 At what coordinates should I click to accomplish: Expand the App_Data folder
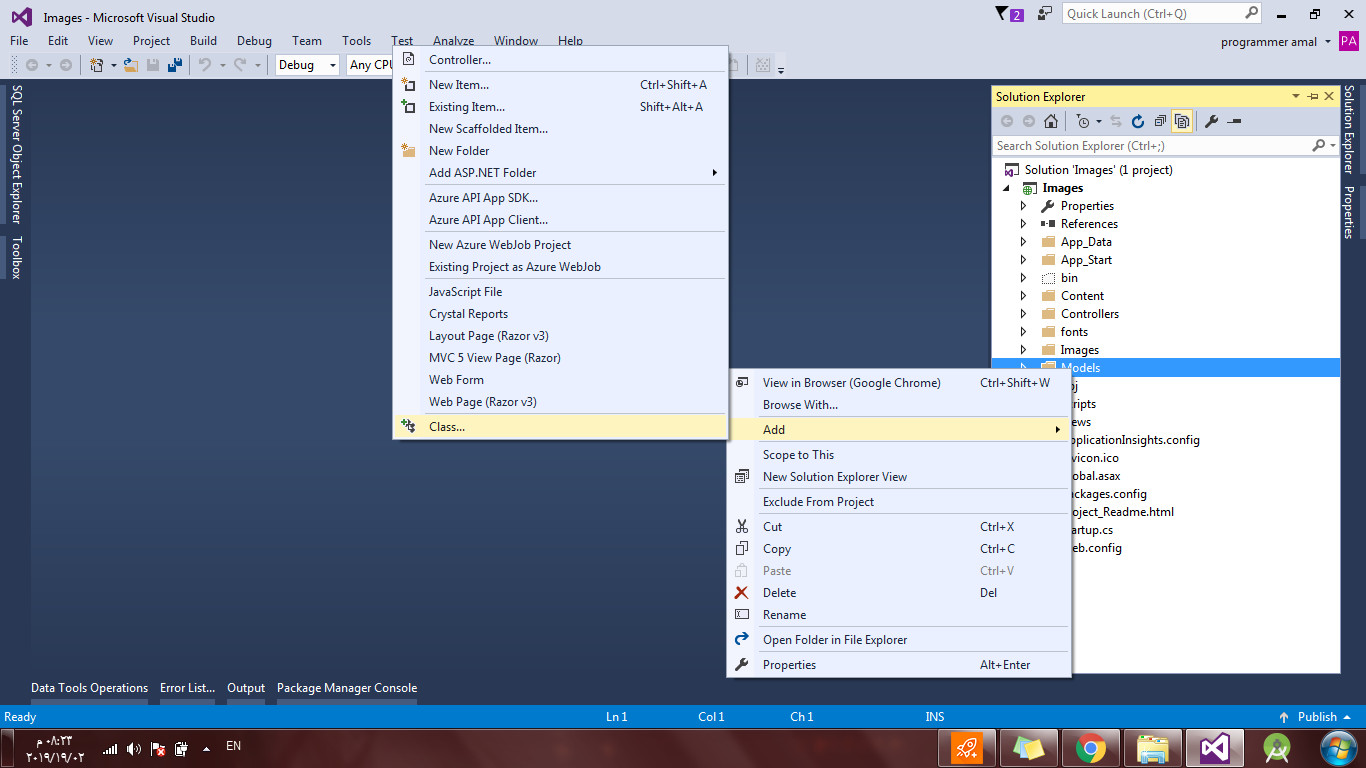pyautogui.click(x=1023, y=242)
